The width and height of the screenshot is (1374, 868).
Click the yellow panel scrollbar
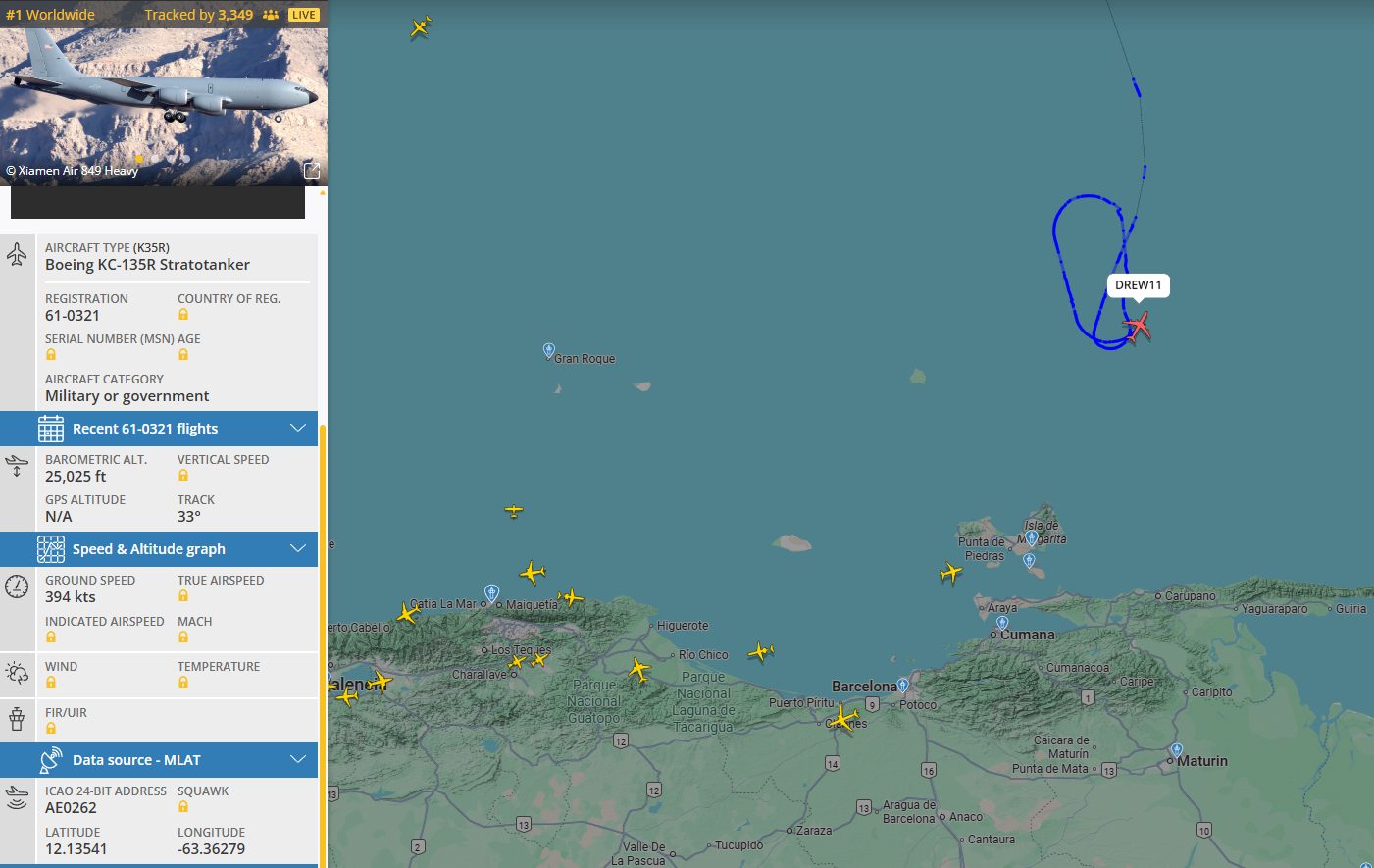click(x=322, y=638)
